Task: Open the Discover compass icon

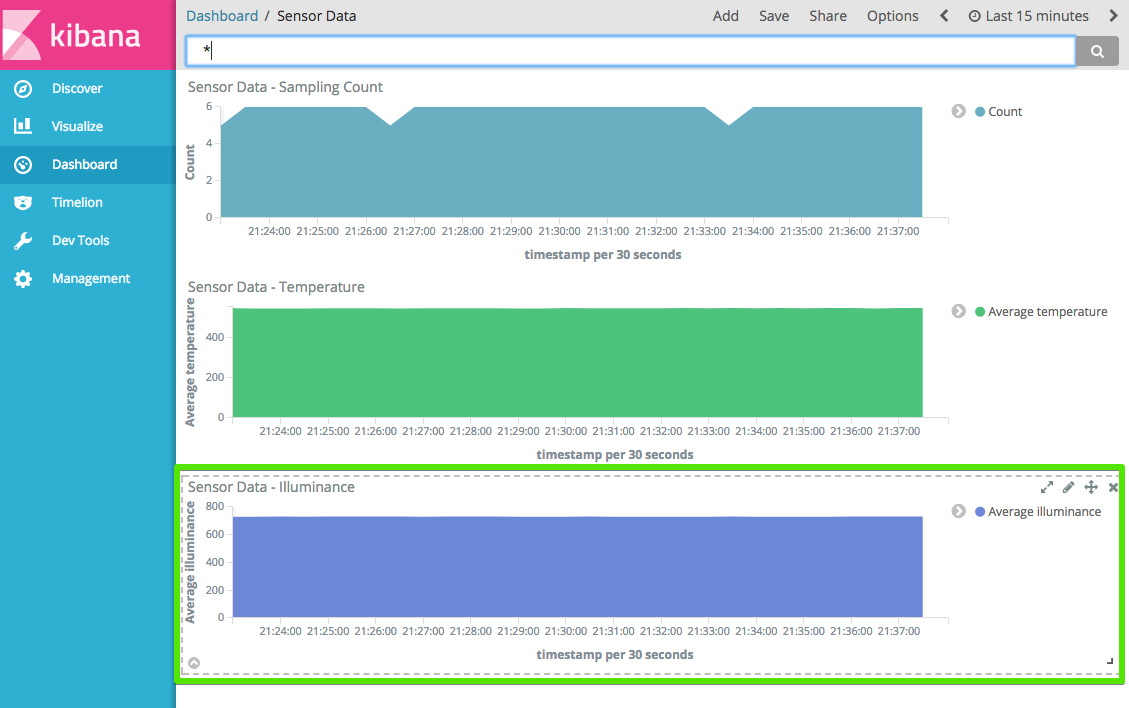Action: coord(23,89)
